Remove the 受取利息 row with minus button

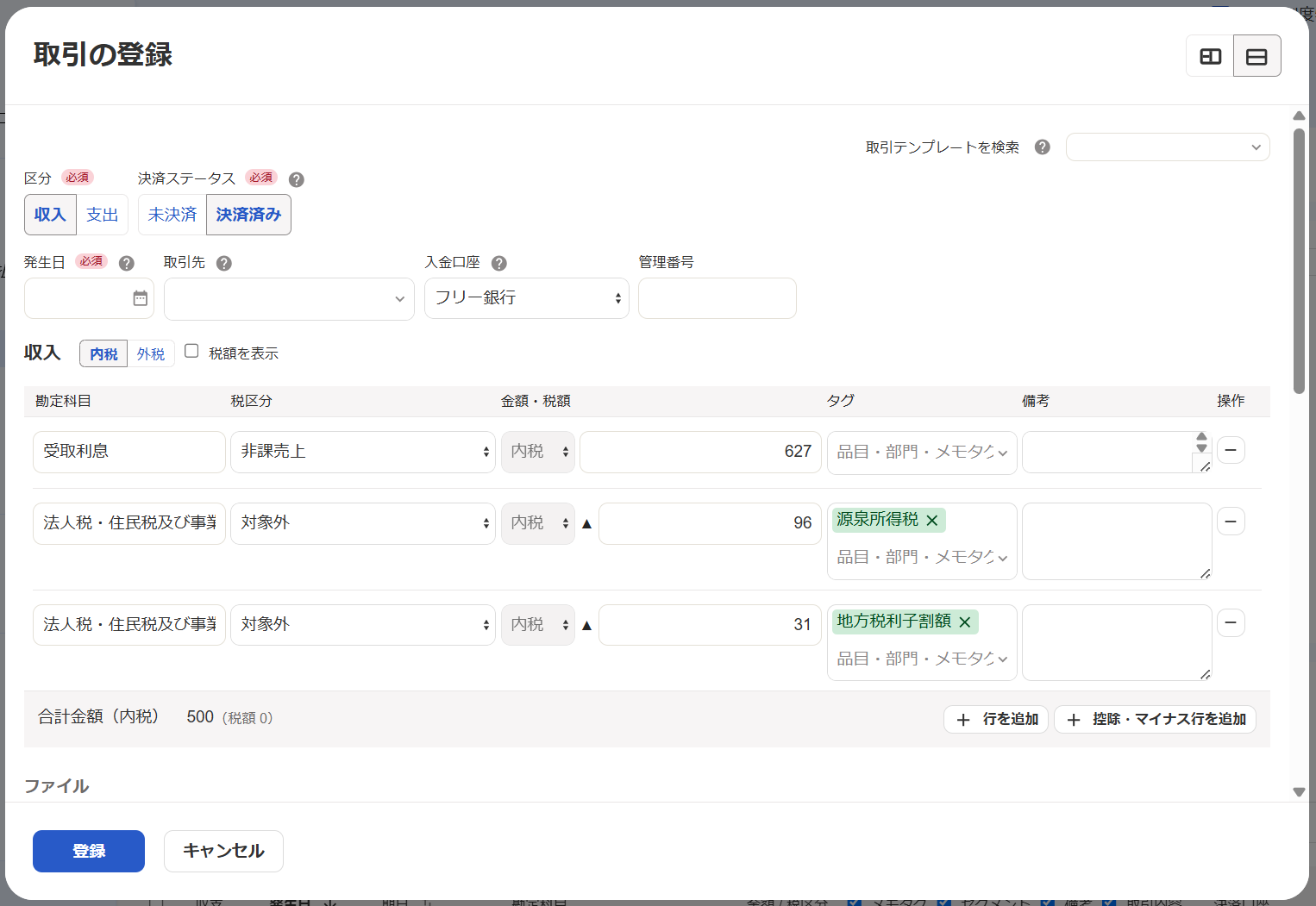[1231, 450]
